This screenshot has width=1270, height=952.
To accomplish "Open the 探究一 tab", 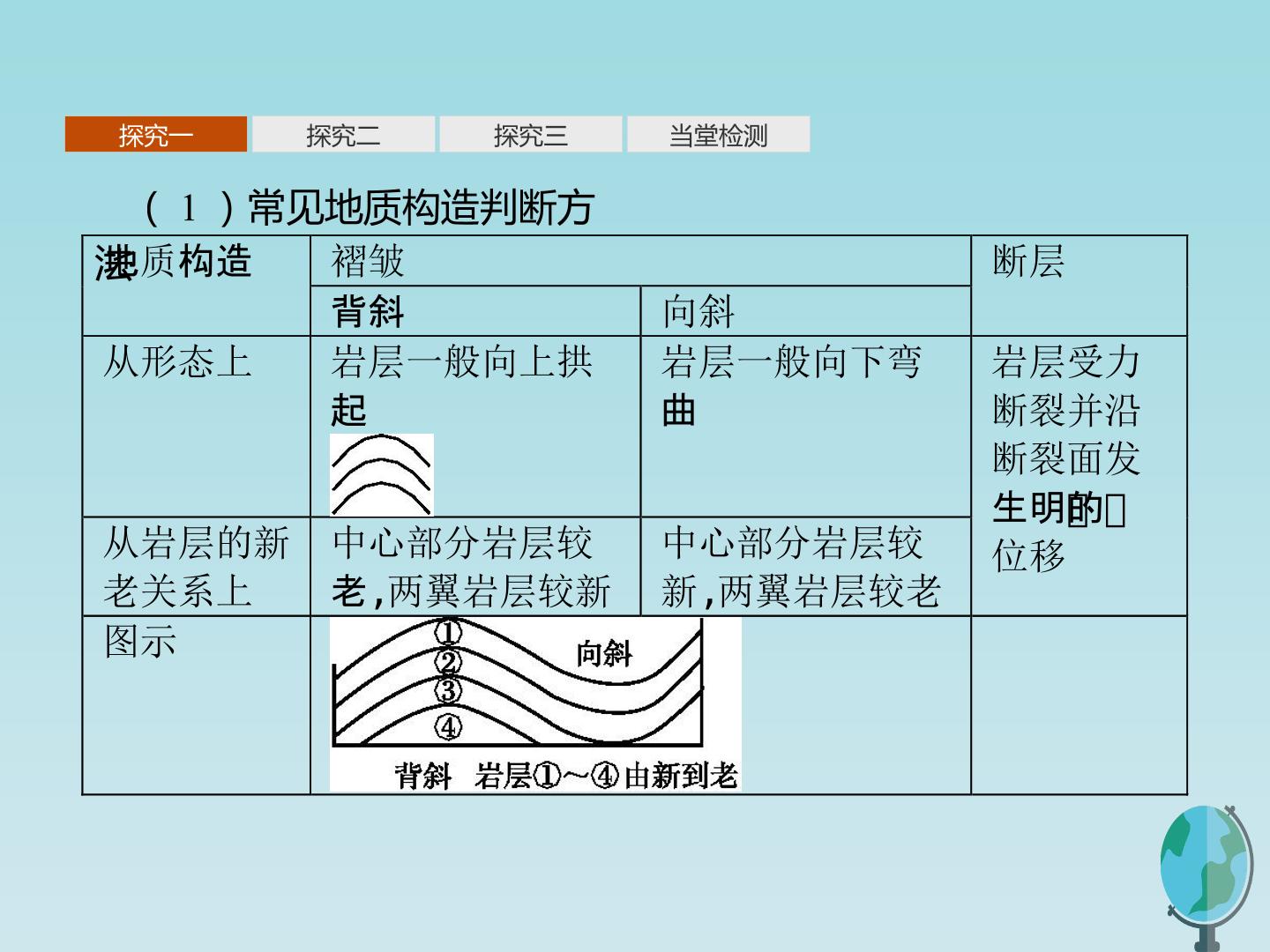I will point(156,135).
